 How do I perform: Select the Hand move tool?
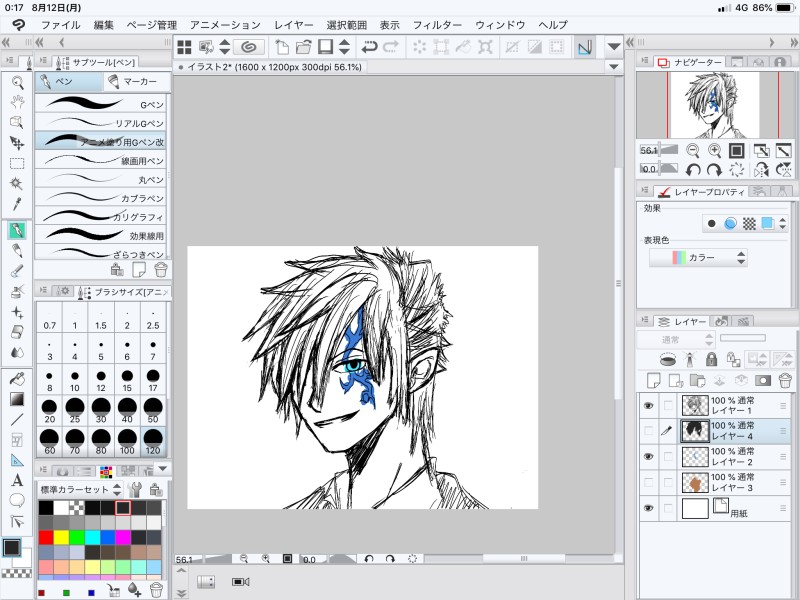pos(17,102)
